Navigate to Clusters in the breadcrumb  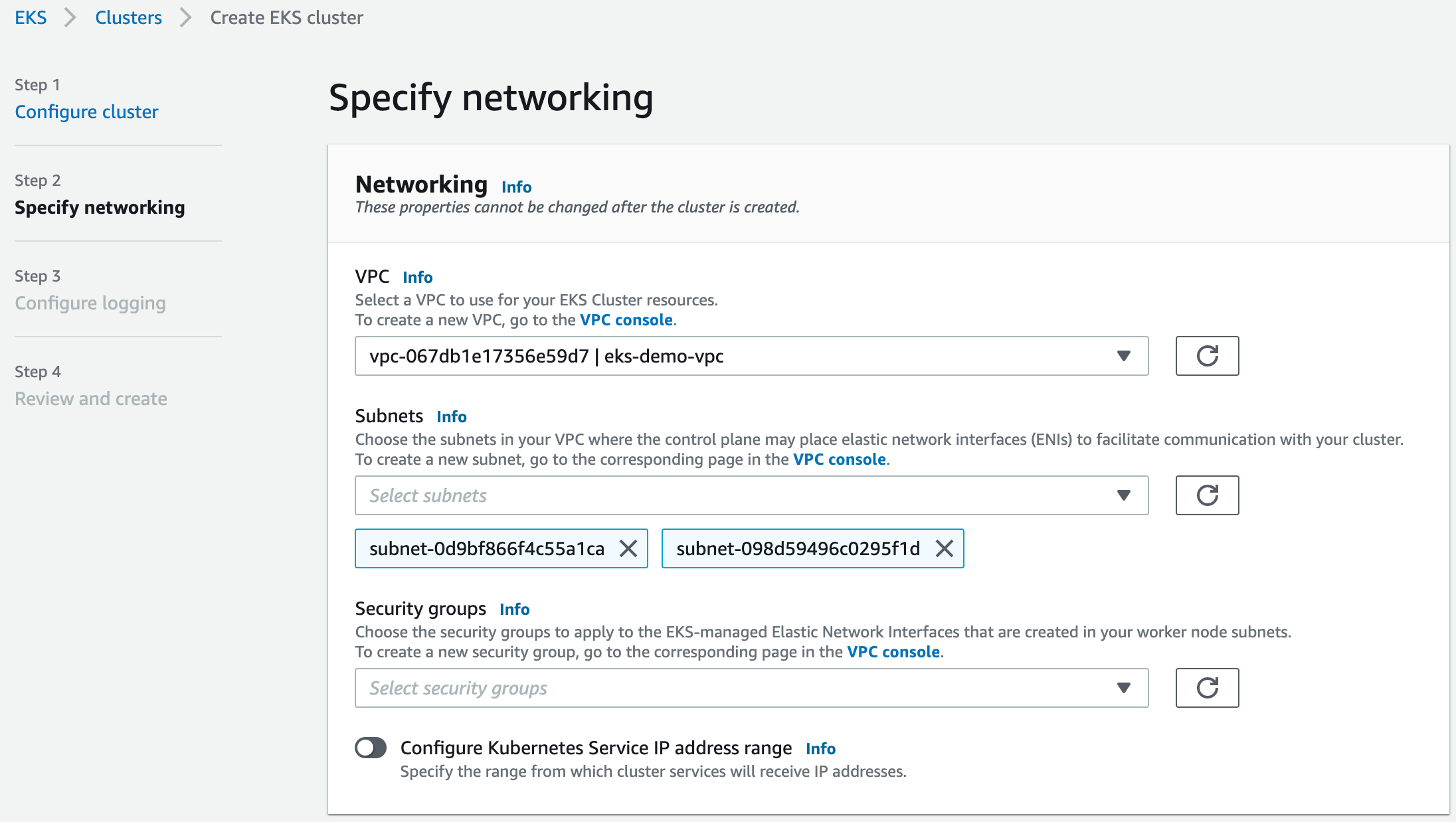point(128,17)
